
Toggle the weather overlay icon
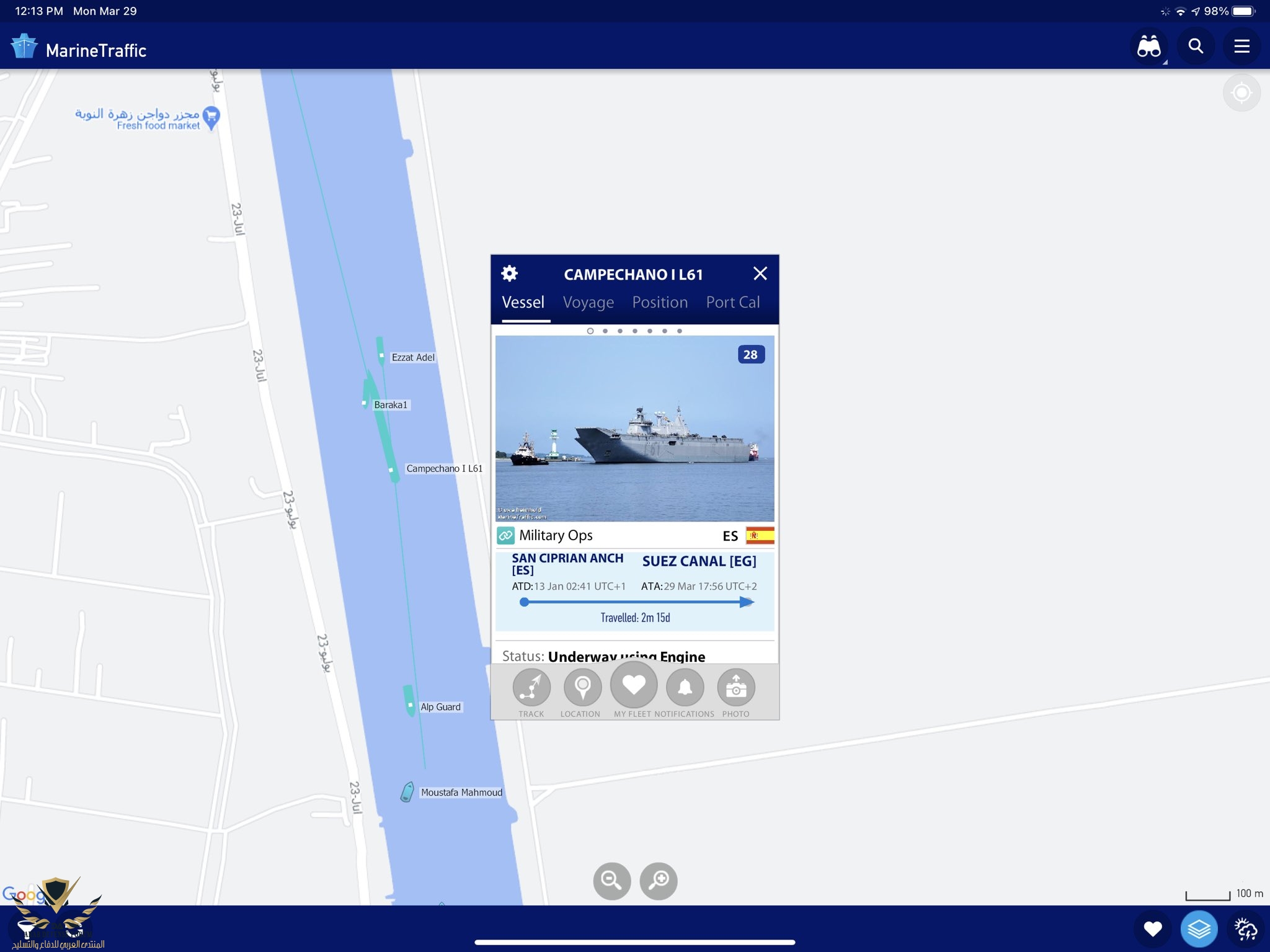coord(1245,928)
